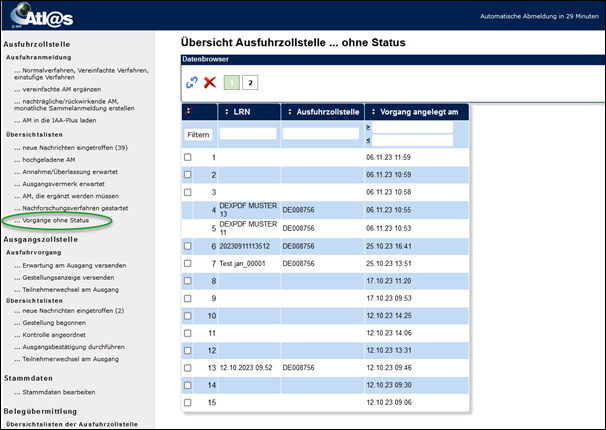Image resolution: width=606 pixels, height=430 pixels.
Task: Sort by Ausfuhrzollstelle column arrows
Action: click(x=290, y=111)
